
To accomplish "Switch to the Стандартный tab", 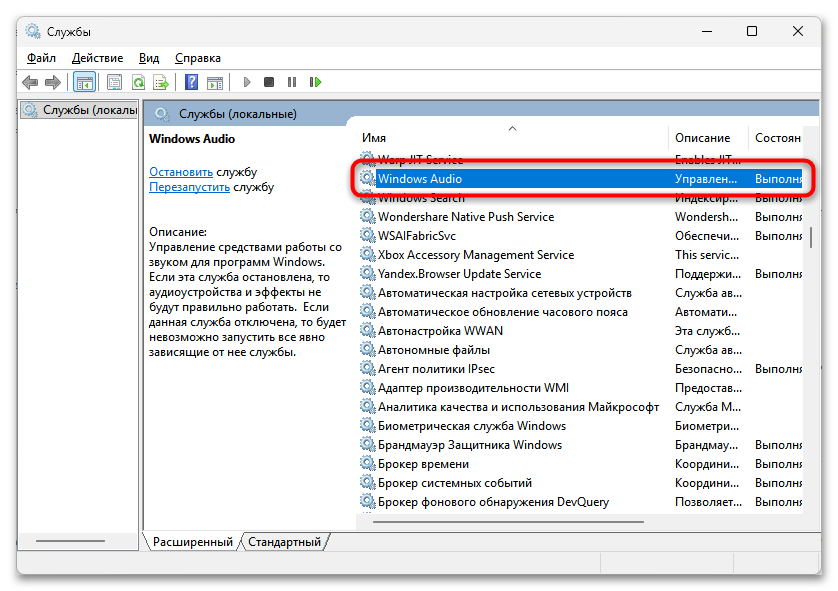I will coord(285,542).
